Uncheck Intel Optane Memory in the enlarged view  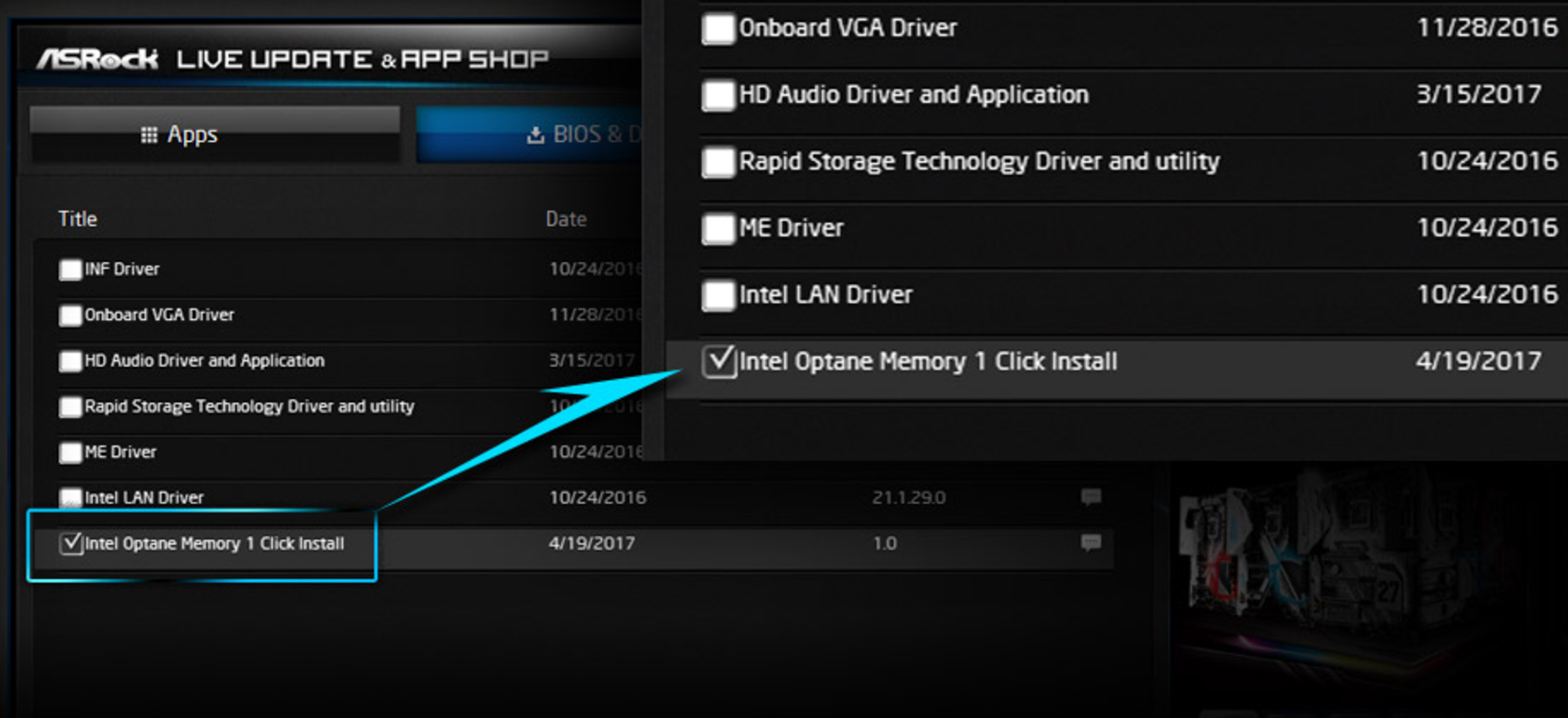tap(719, 362)
